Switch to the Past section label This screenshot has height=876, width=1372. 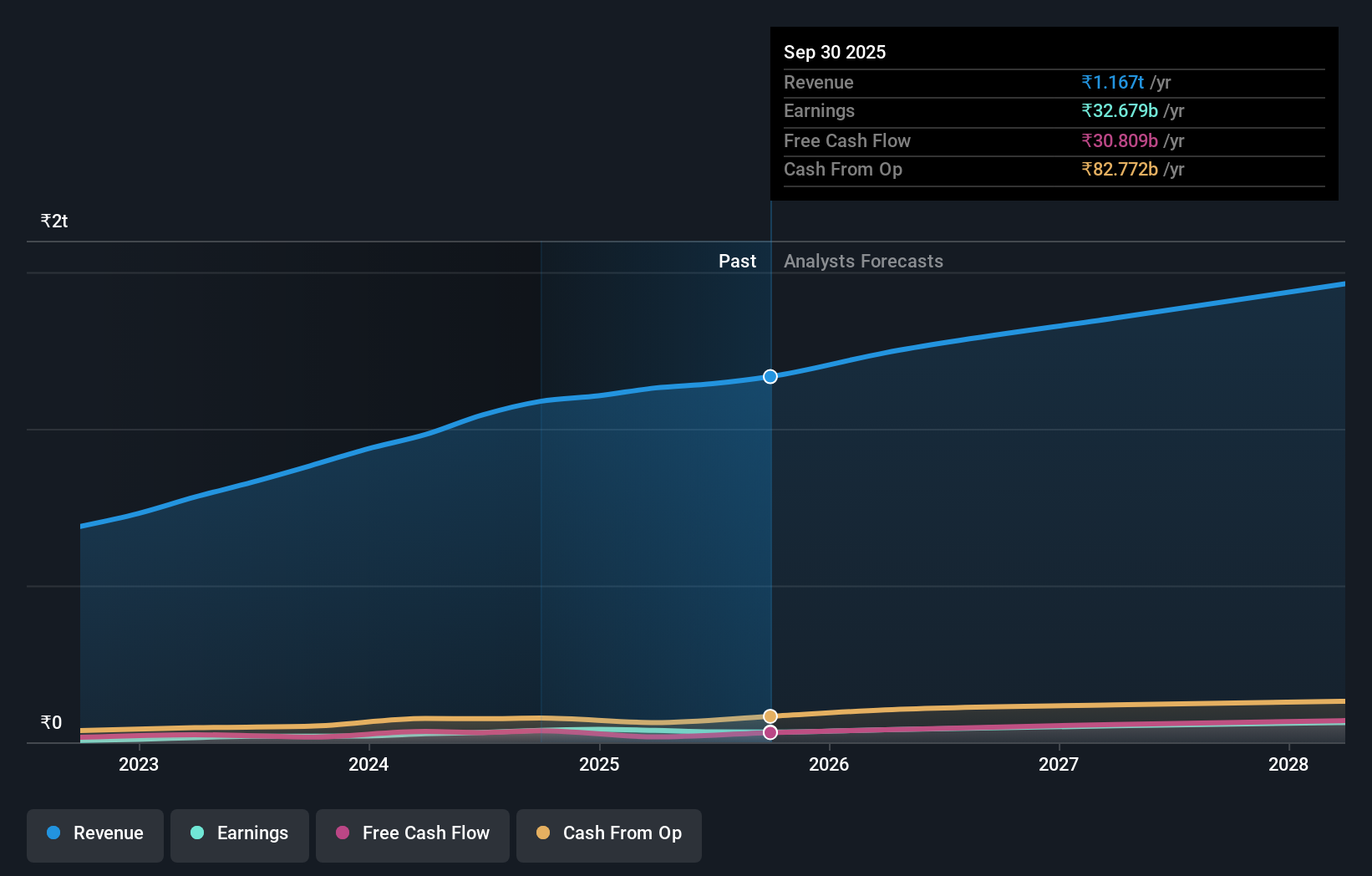[x=737, y=261]
